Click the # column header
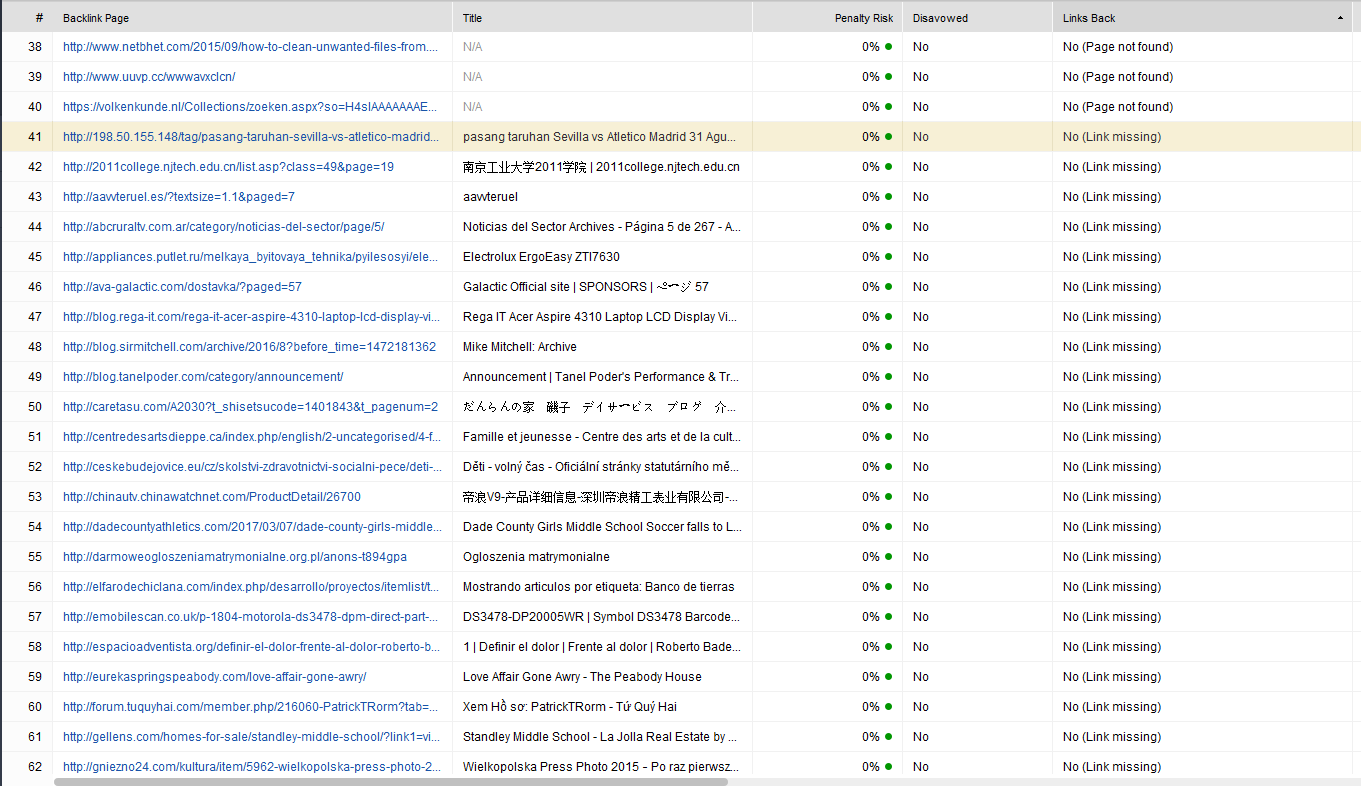The width and height of the screenshot is (1361, 786). coord(28,18)
